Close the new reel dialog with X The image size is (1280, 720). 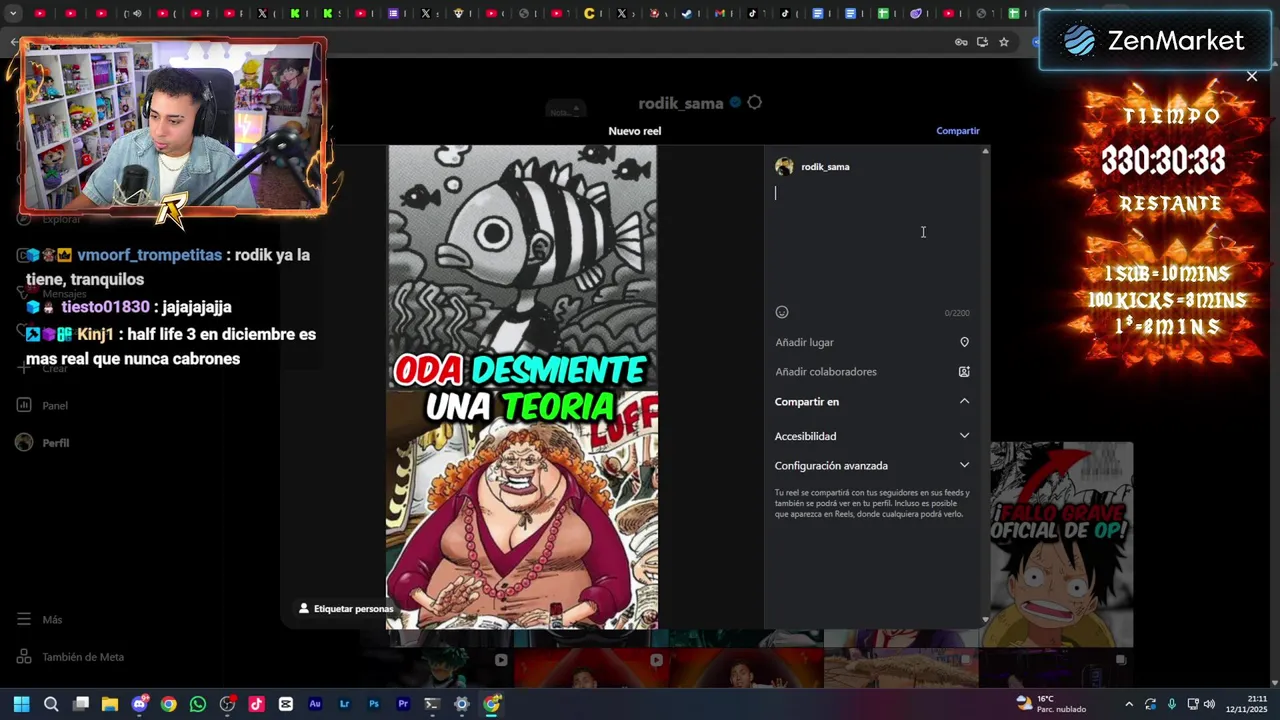point(1251,76)
